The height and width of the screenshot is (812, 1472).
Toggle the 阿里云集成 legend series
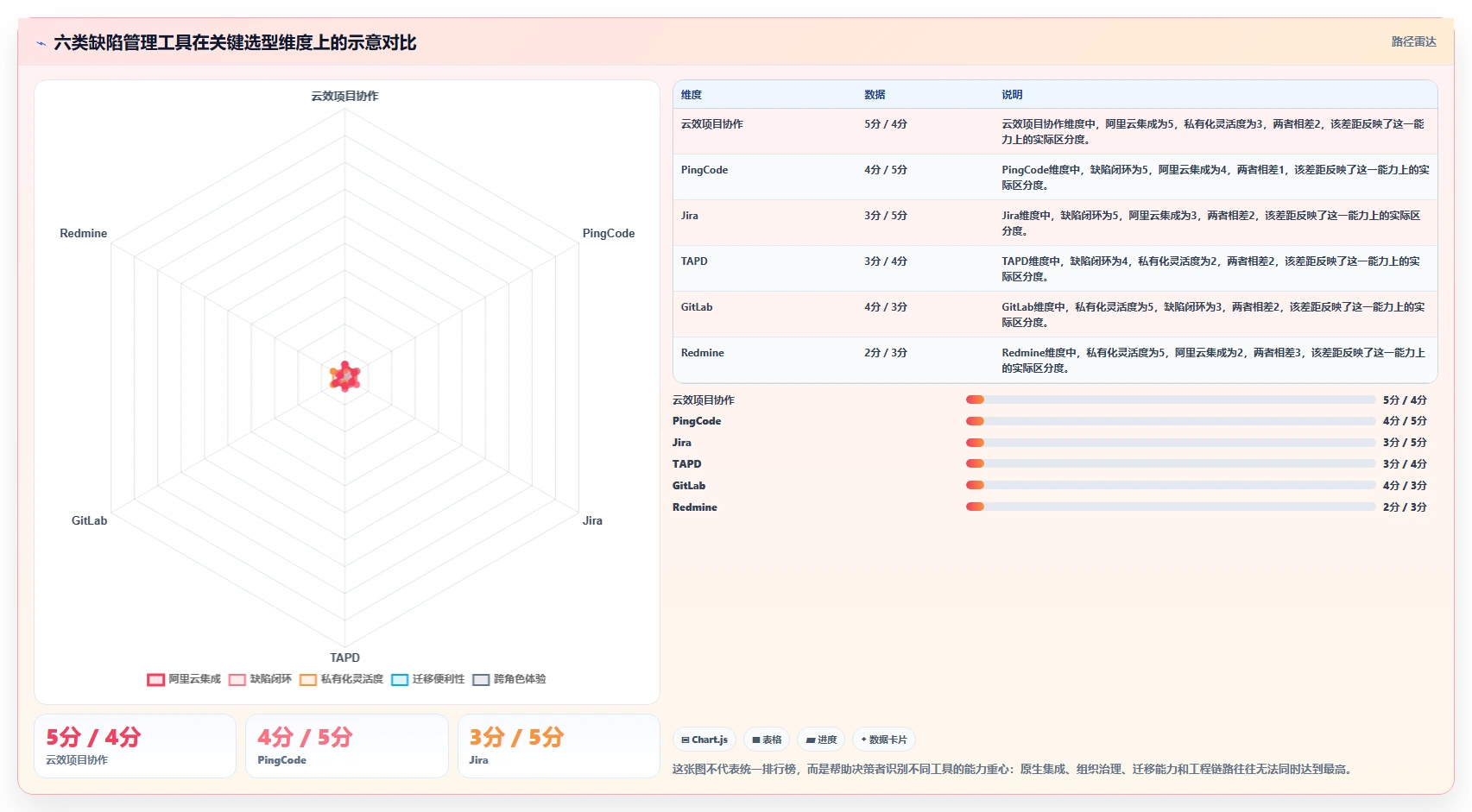[184, 679]
